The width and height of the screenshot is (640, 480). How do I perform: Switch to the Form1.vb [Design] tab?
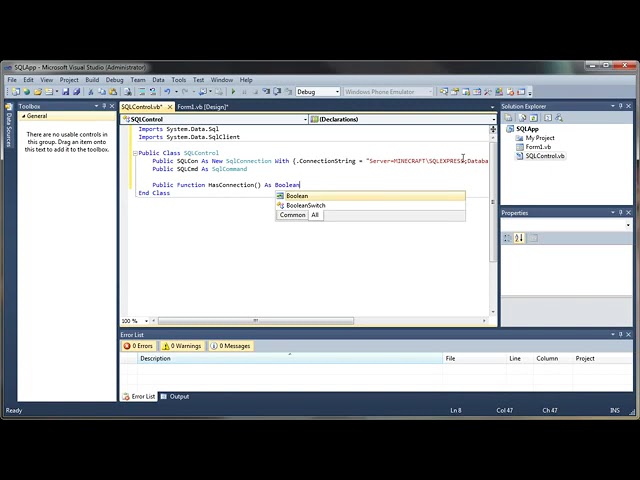[x=203, y=107]
